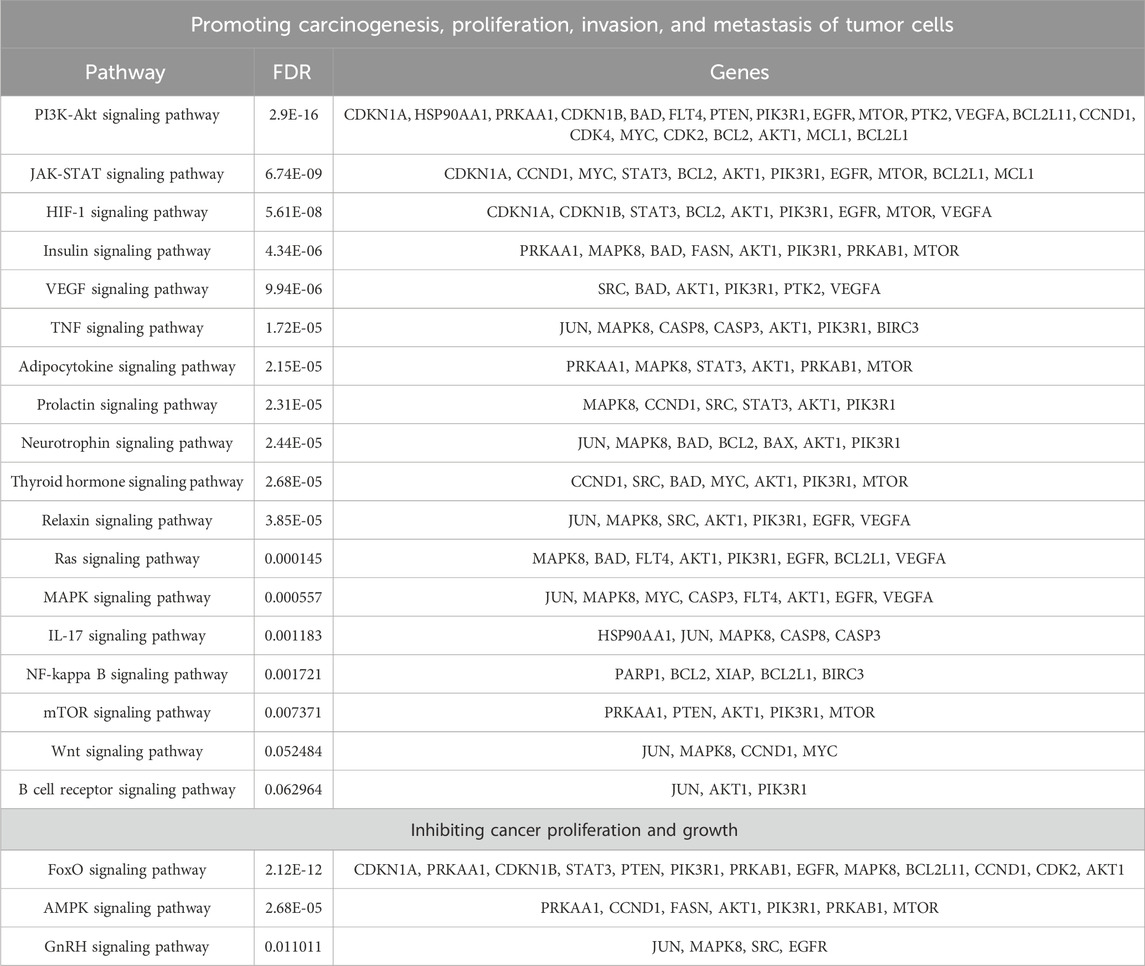Click the TNF pathway gene list starting with JUN

(739, 328)
